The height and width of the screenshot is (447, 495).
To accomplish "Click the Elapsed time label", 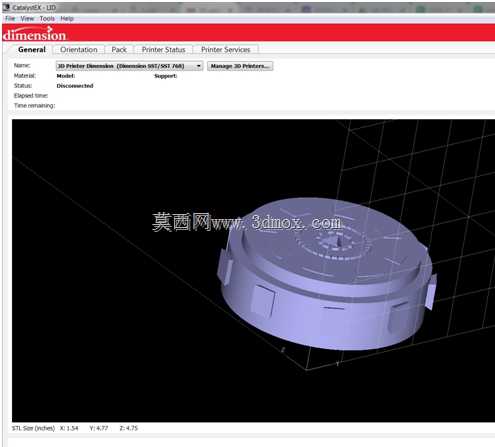I will (31, 96).
